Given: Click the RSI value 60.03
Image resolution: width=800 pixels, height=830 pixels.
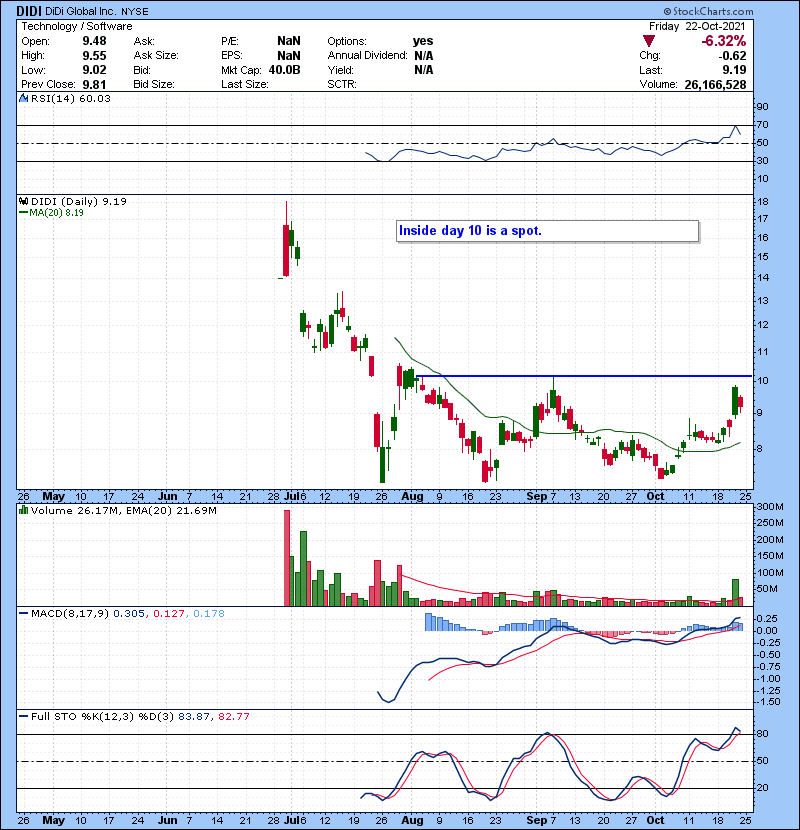Looking at the screenshot, I should click(94, 98).
